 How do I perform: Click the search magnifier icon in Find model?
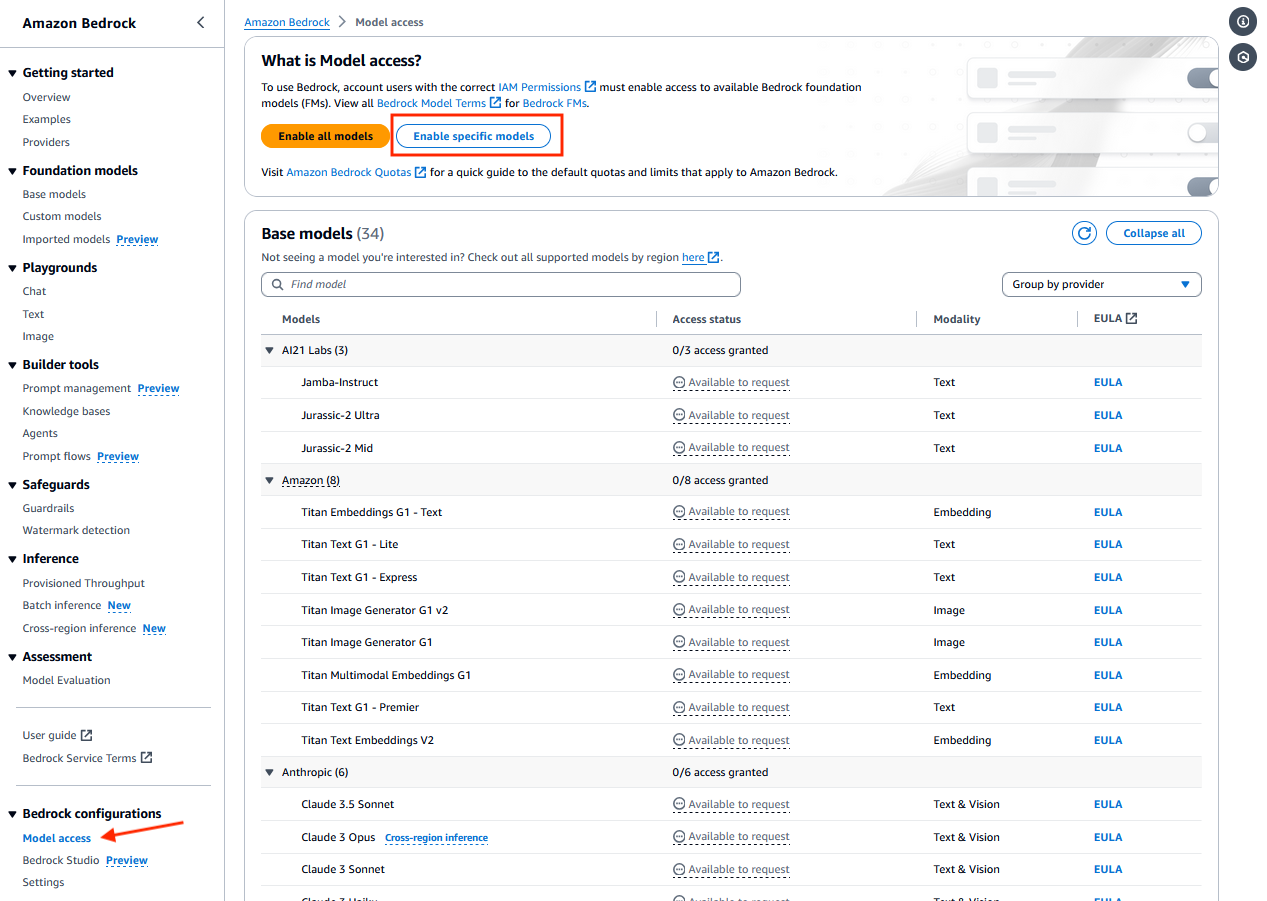(277, 284)
